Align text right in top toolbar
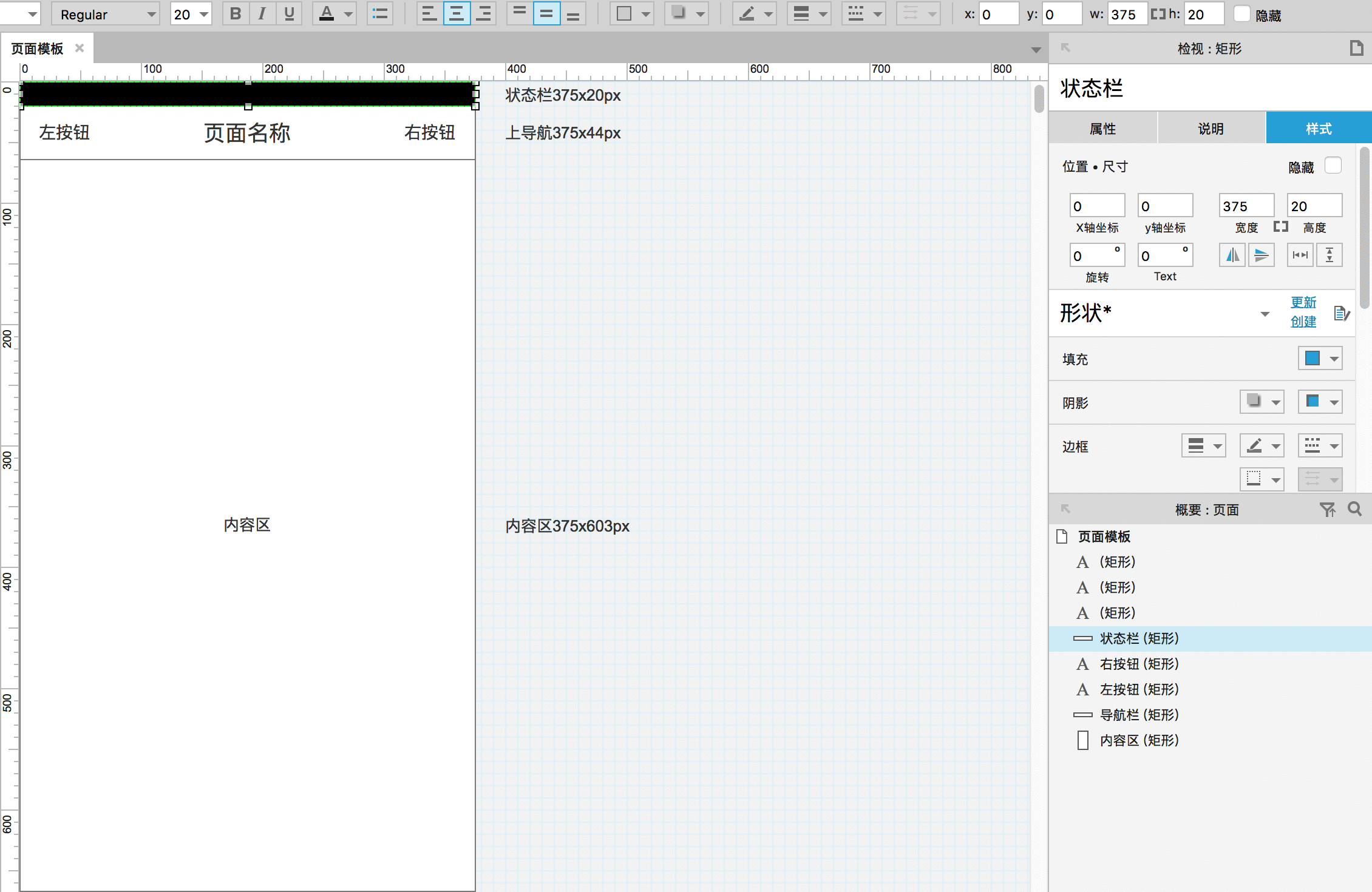The image size is (1372, 892). (x=483, y=14)
